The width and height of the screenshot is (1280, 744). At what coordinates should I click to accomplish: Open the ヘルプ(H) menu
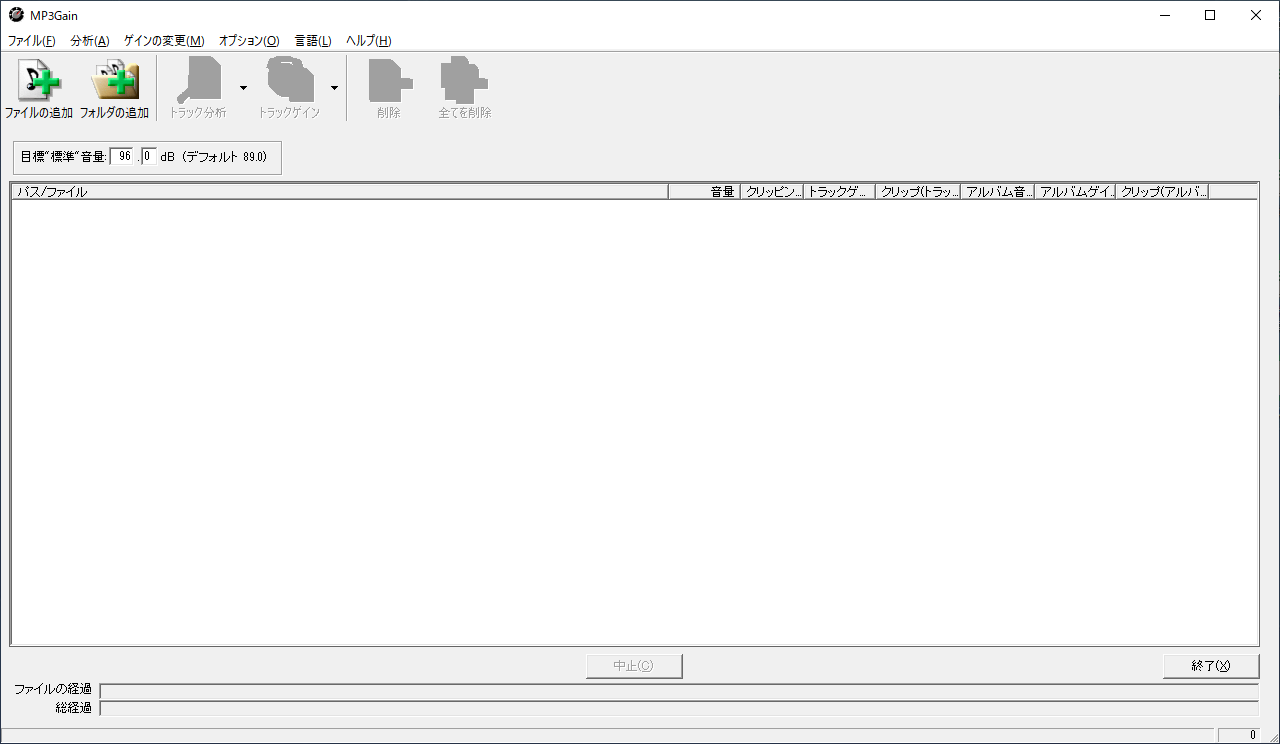(368, 41)
